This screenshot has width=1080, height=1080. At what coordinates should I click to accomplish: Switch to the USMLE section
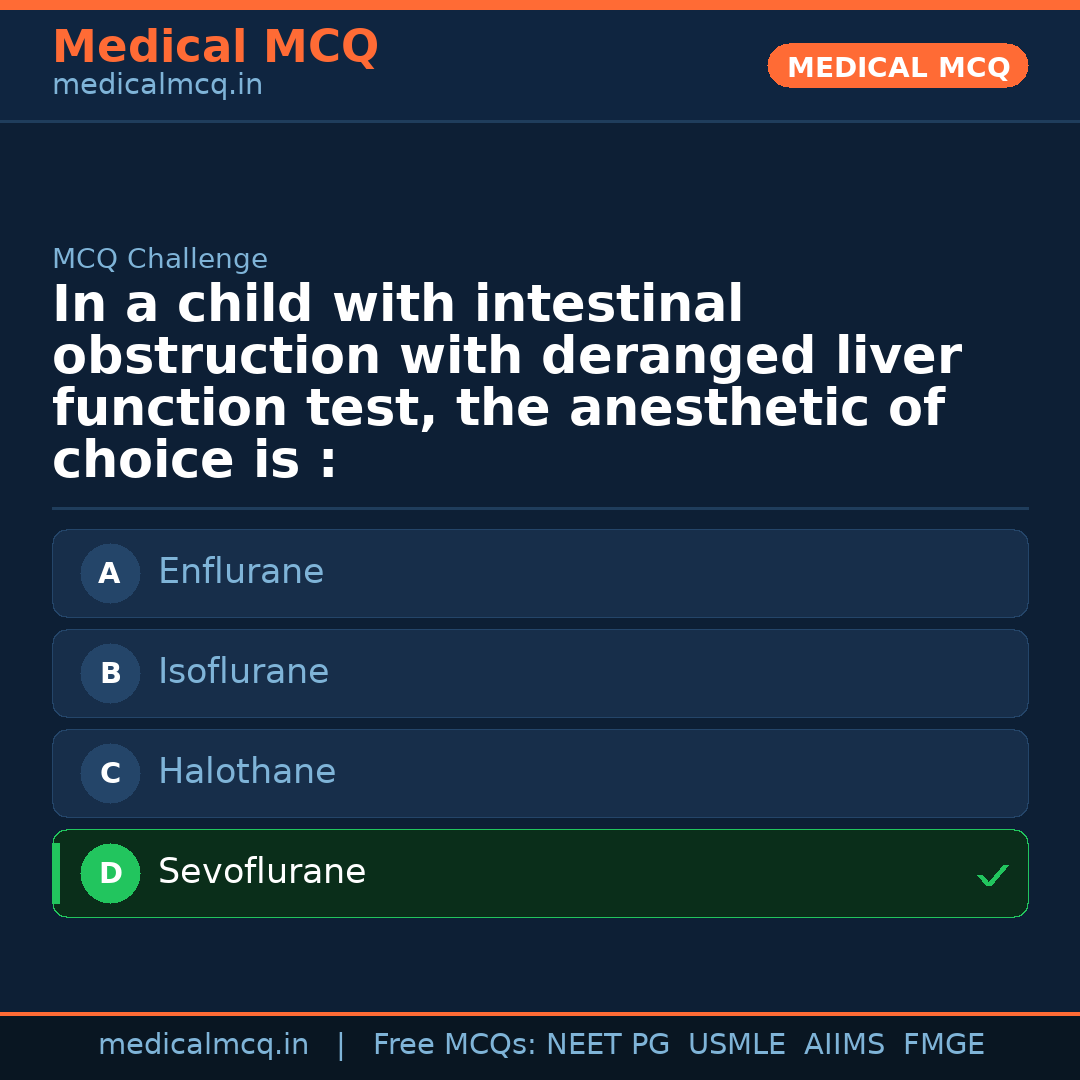[x=737, y=1043]
